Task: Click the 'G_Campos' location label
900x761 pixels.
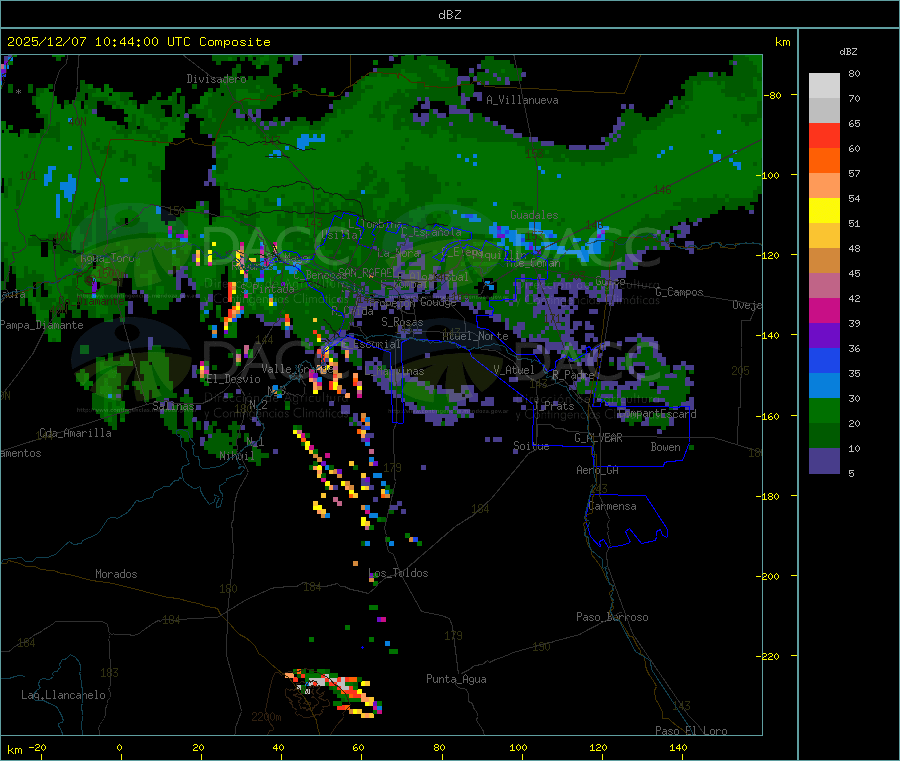Action: [x=679, y=292]
